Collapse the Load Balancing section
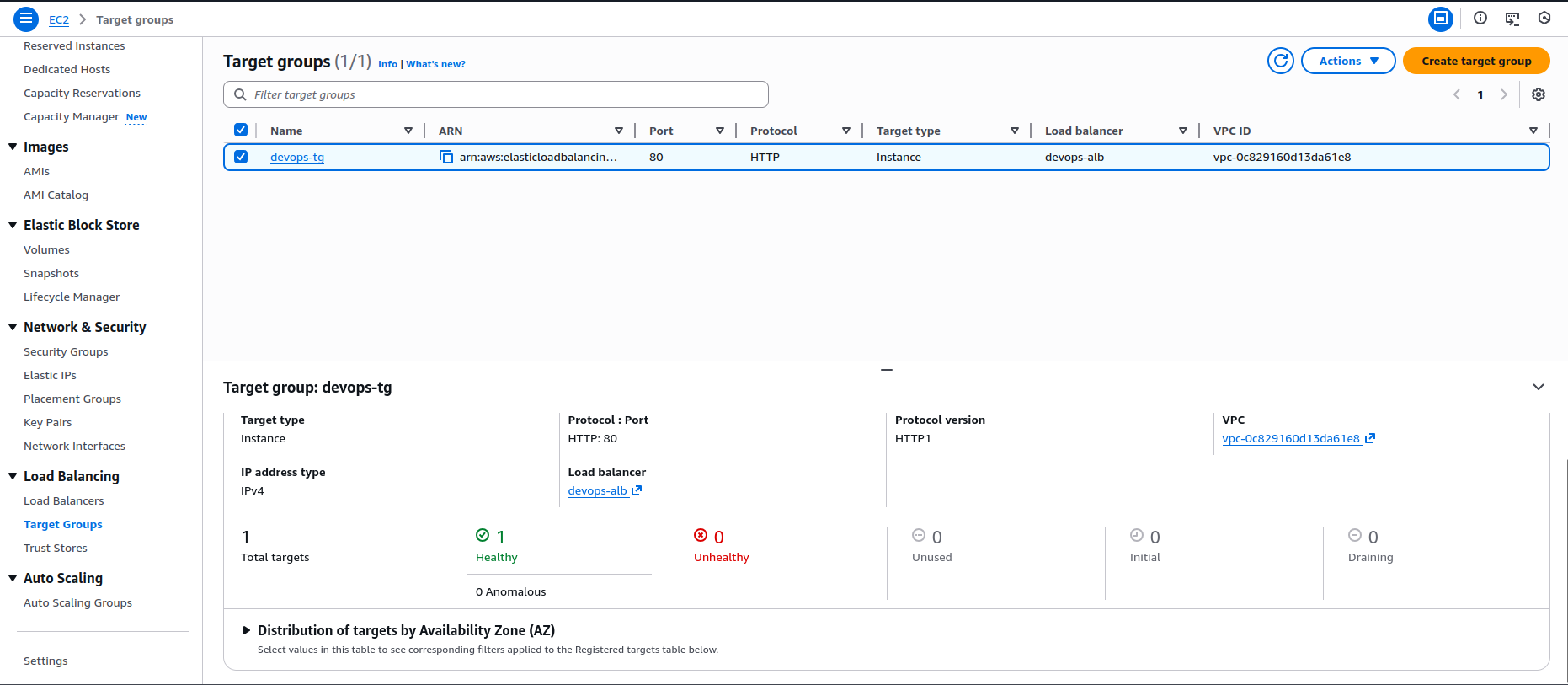The width and height of the screenshot is (1568, 685). (x=13, y=476)
